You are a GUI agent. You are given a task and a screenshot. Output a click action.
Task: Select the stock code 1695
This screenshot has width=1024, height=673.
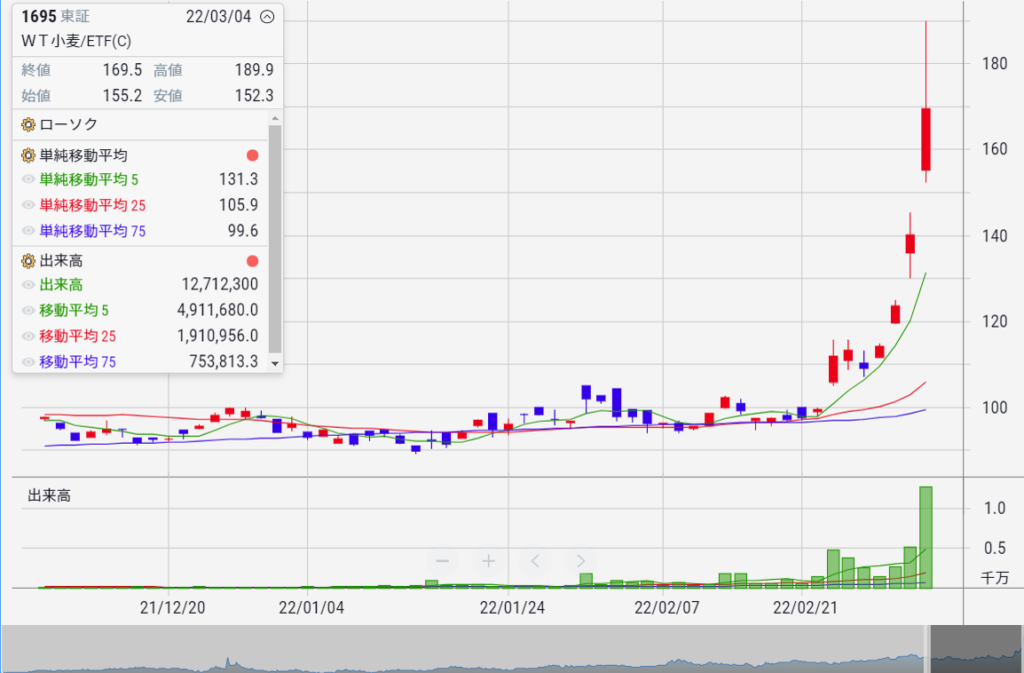tap(39, 17)
